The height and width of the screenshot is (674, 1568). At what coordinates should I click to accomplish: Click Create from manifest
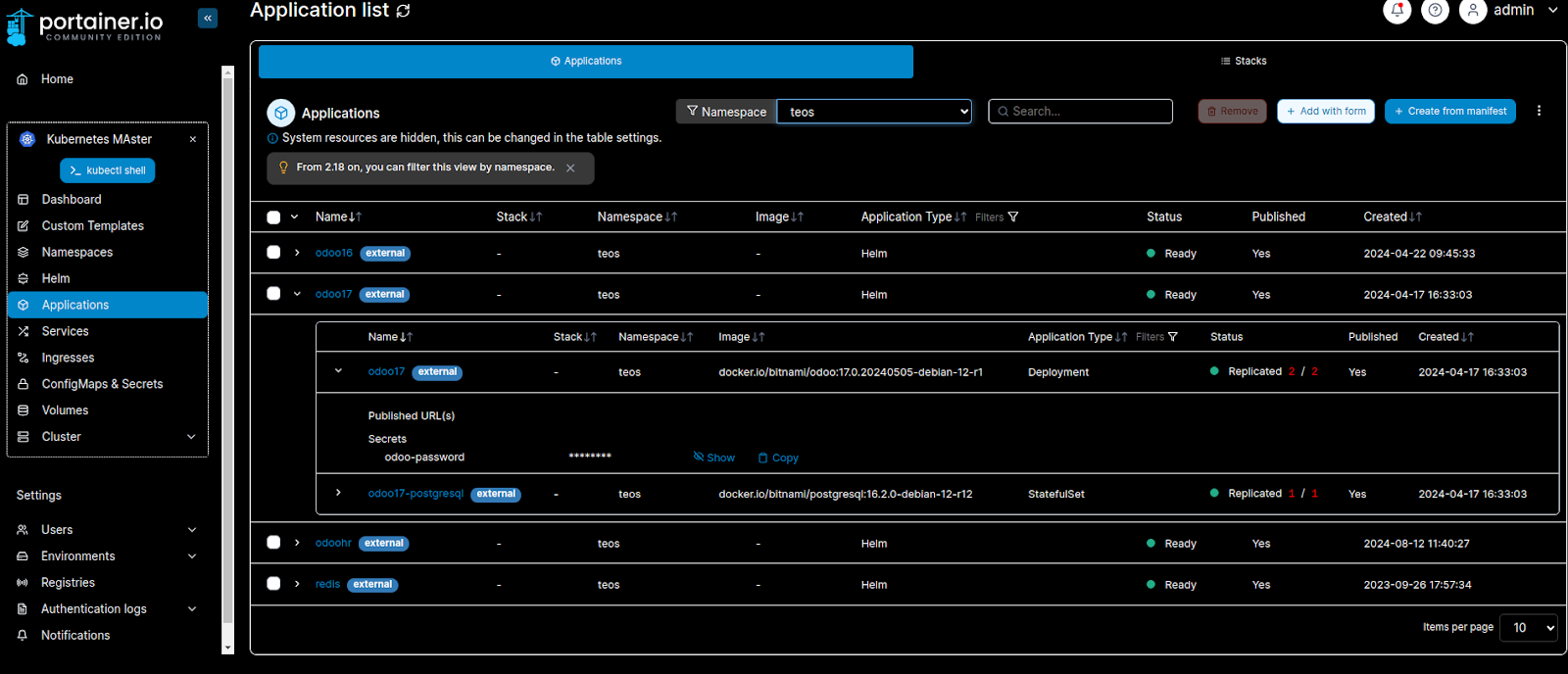coord(1450,112)
